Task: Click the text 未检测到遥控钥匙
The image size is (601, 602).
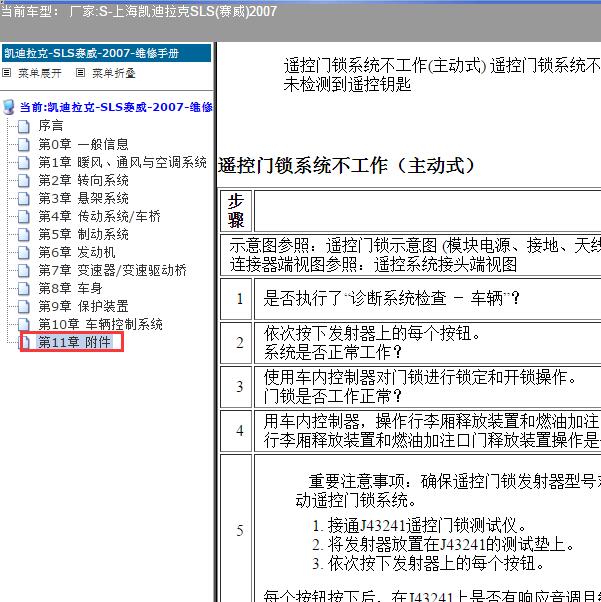Action: pyautogui.click(x=347, y=84)
